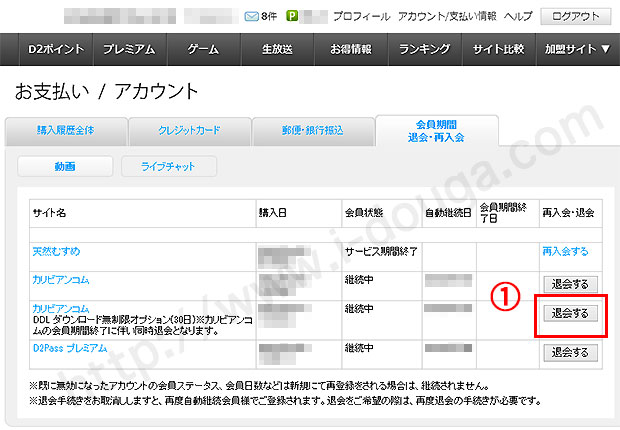Image resolution: width=620 pixels, height=430 pixels.
Task: Click サイト比較 in the navigation bar
Action: point(496,49)
